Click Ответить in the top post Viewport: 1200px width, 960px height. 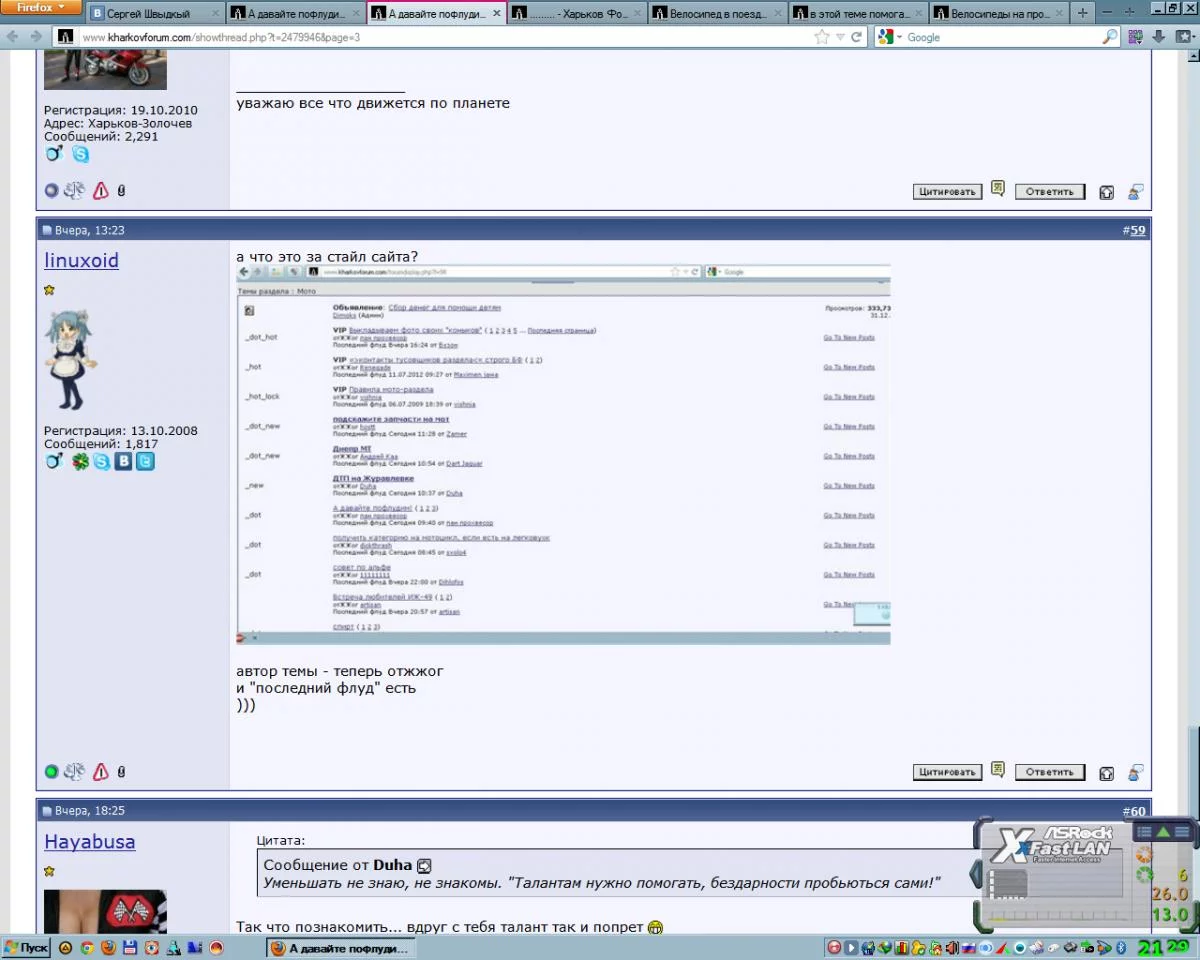1050,192
